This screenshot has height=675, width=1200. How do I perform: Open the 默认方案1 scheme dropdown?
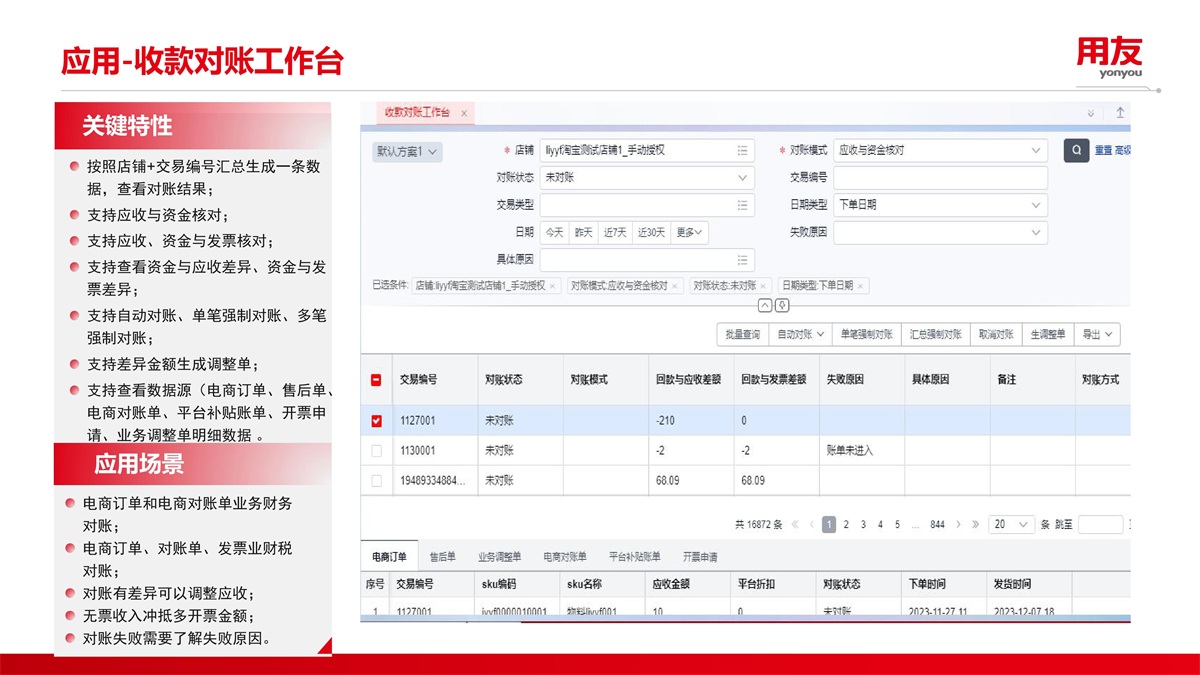pos(407,152)
